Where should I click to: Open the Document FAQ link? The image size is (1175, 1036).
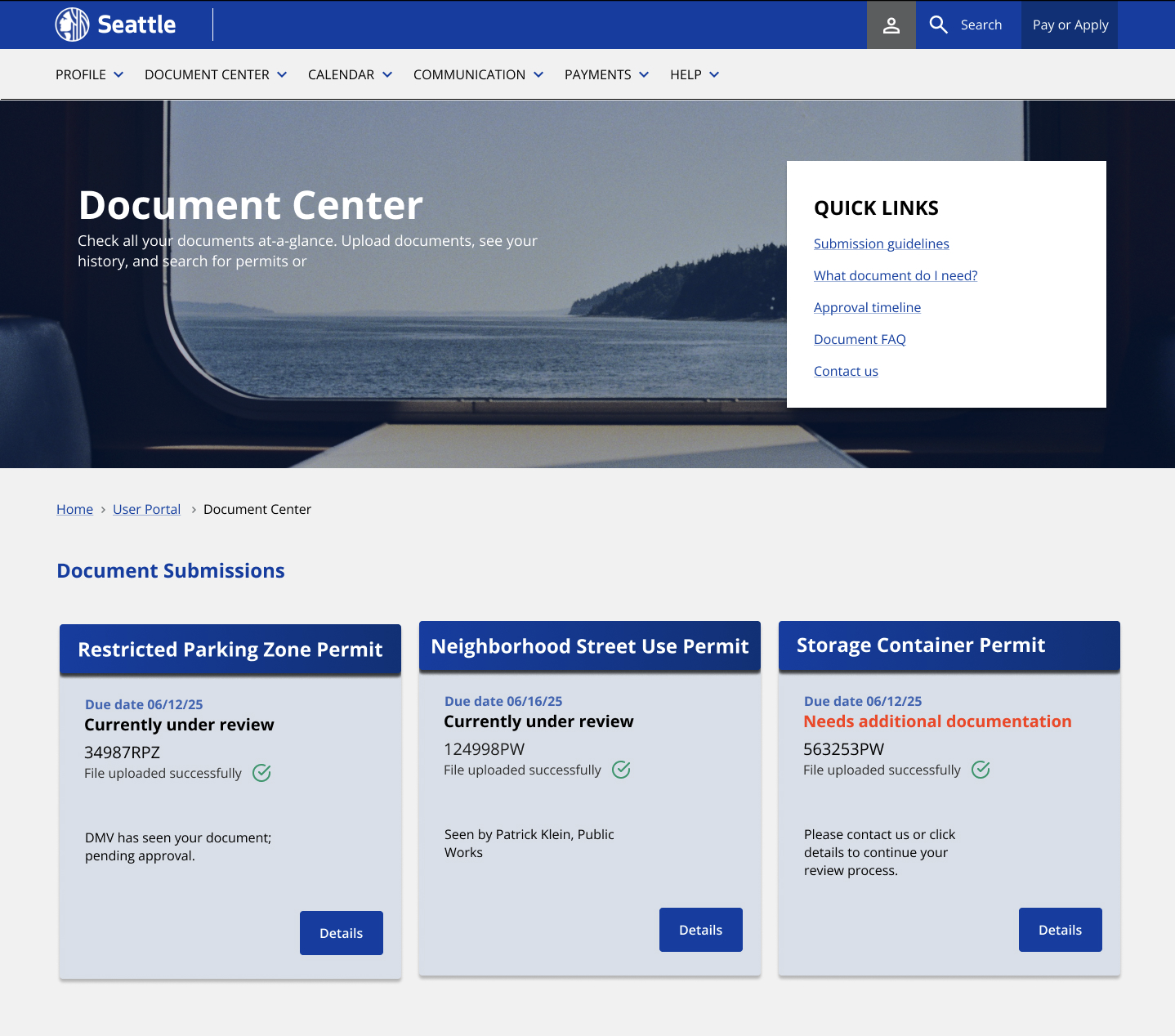point(860,339)
